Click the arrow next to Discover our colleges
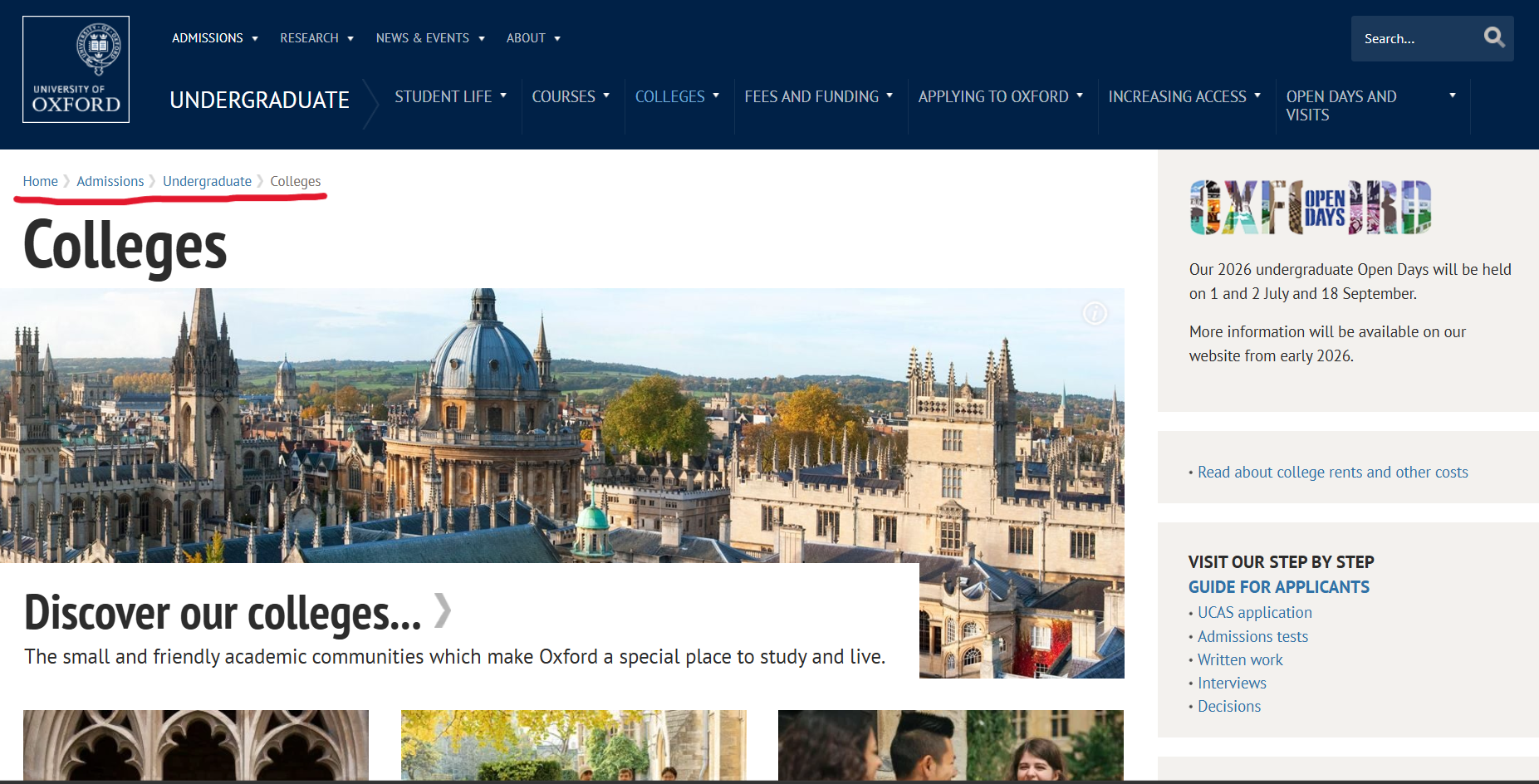 pos(443,611)
